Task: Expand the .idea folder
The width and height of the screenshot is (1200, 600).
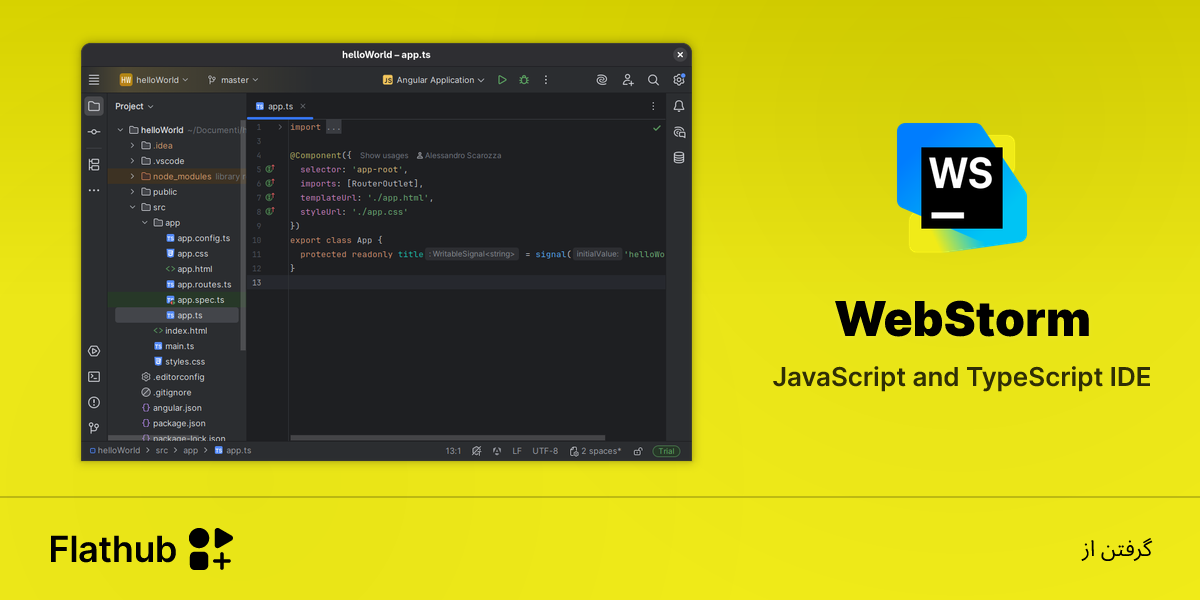Action: pos(132,145)
